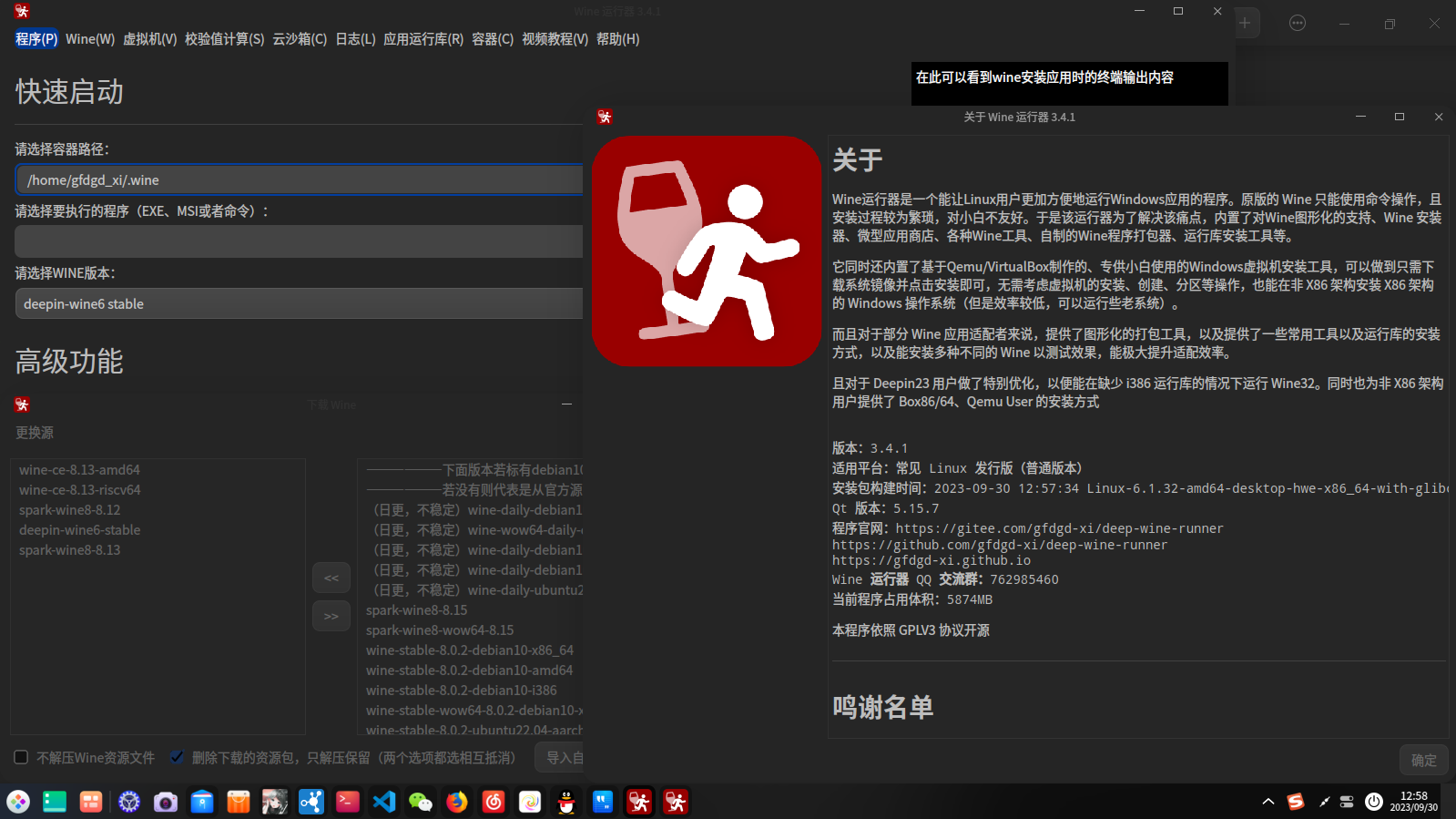Screen dimensions: 1456x819
Task: Open the WINE version dropdown deepin-wine6 stable
Action: pos(299,303)
